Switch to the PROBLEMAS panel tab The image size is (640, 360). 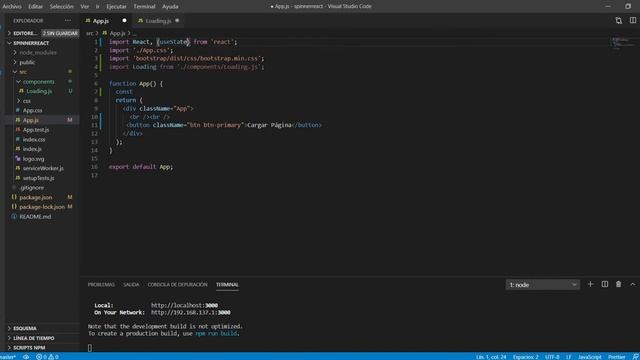101,284
